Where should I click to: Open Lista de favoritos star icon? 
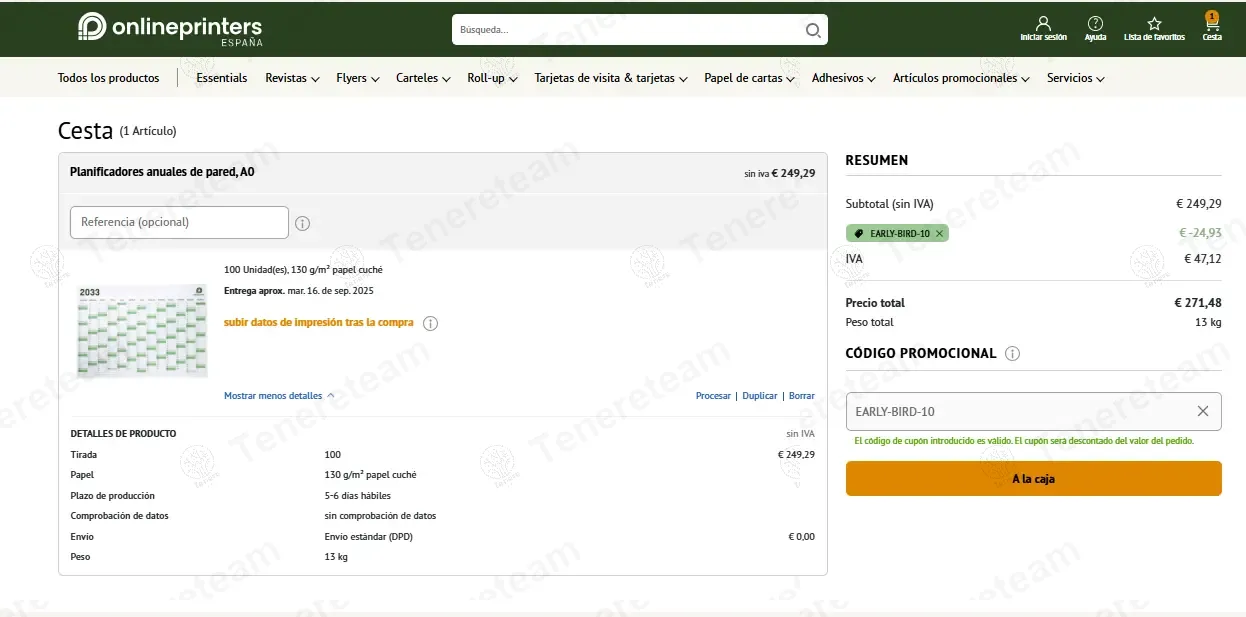(x=1154, y=28)
